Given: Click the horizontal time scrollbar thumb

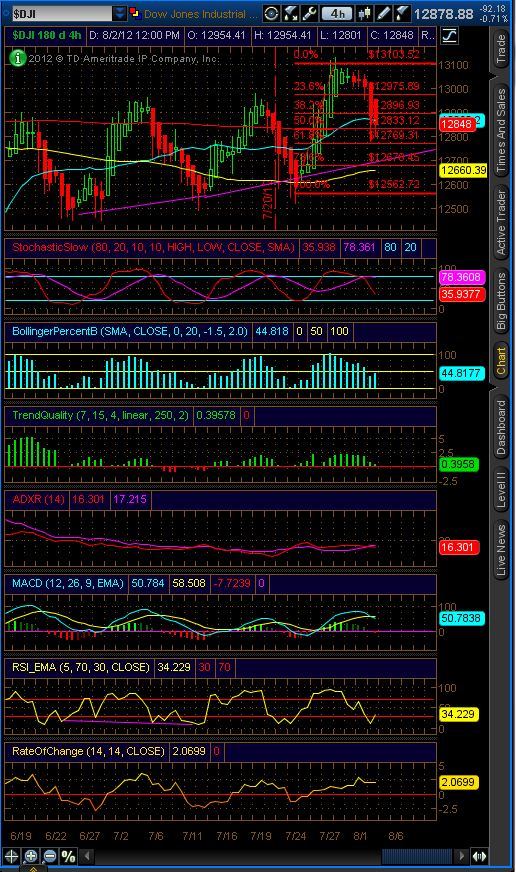Looking at the screenshot, I should (416, 856).
